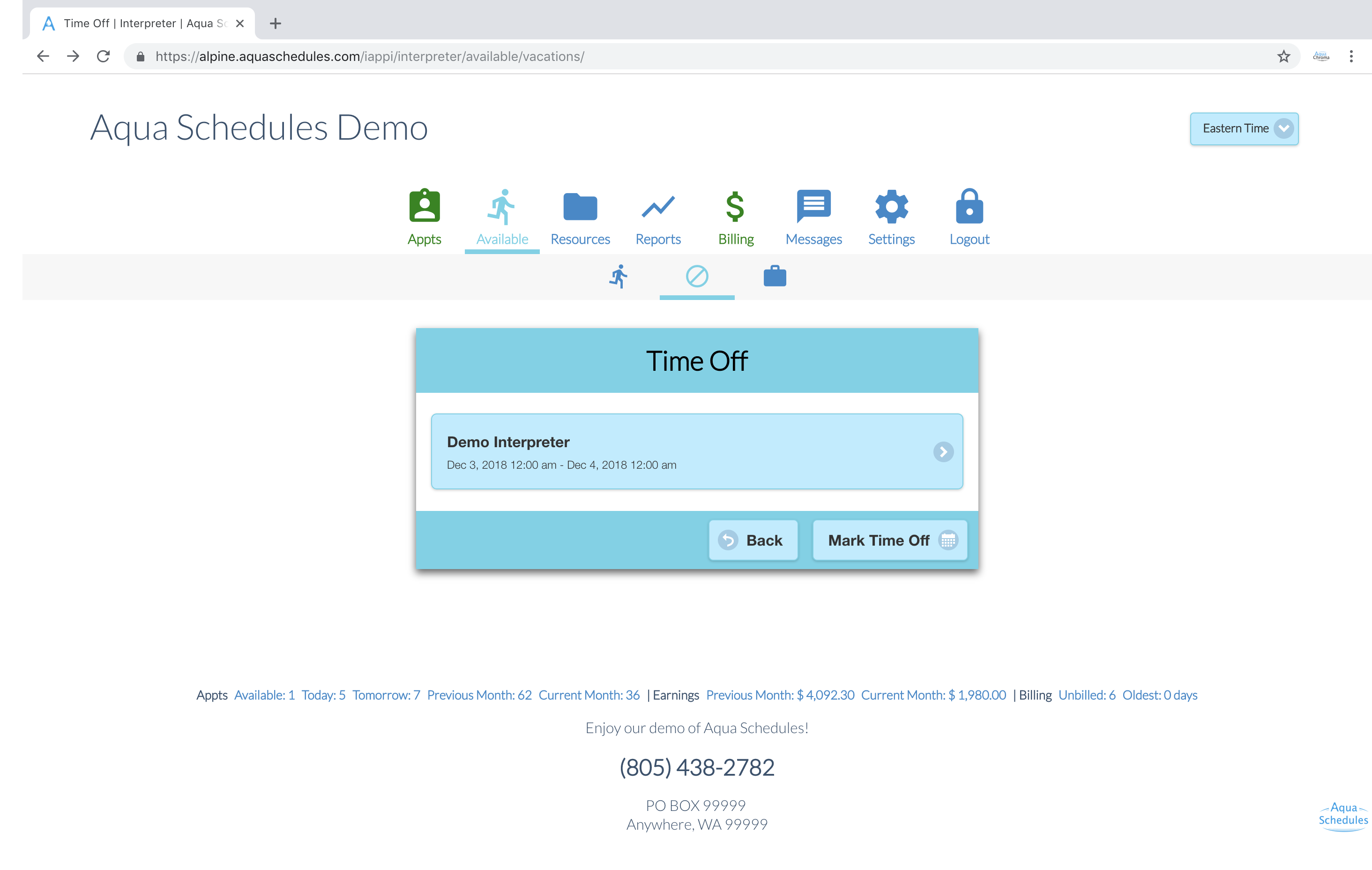Open the Aqua Chroma extension icon

point(1321,56)
